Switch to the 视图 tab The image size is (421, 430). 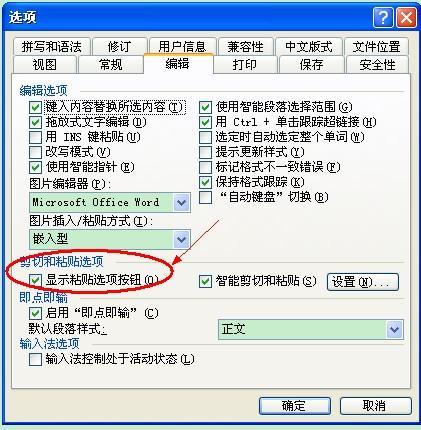pos(45,64)
